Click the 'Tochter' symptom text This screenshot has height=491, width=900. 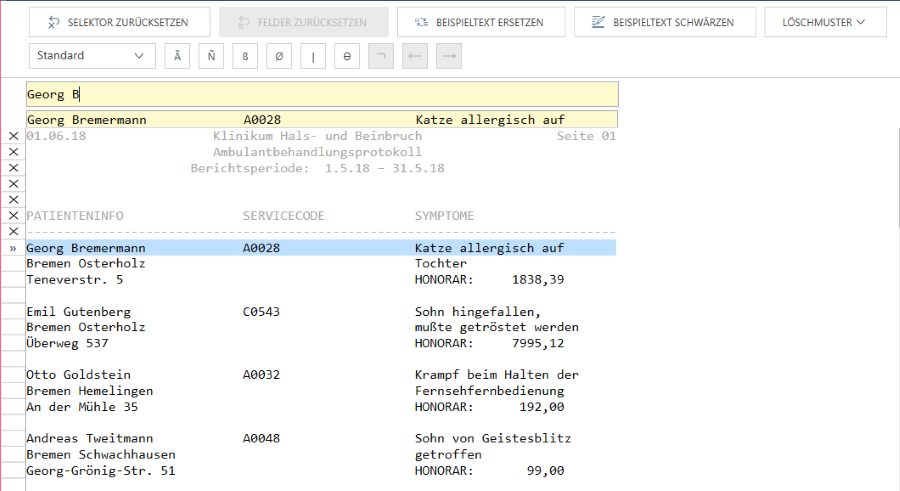tap(441, 264)
